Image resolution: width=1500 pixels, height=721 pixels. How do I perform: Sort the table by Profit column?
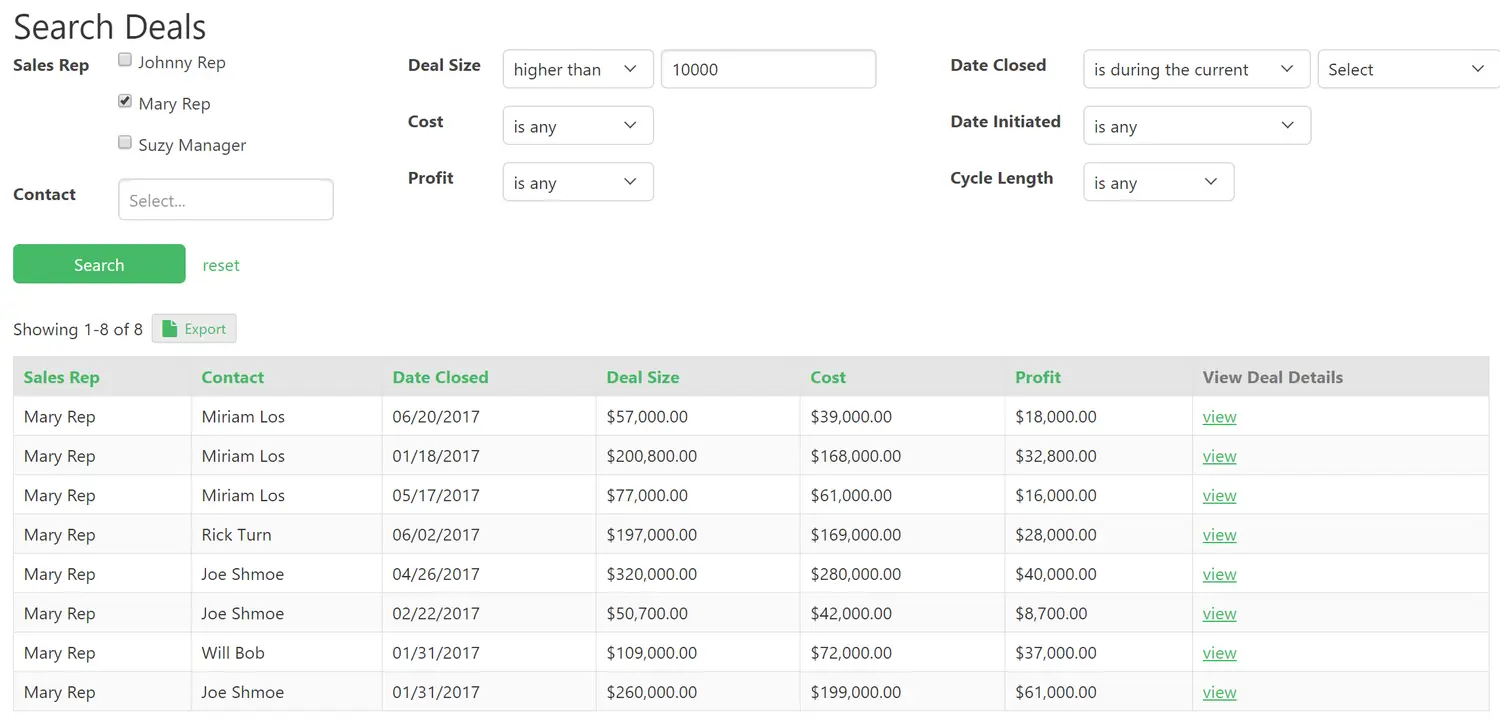click(1038, 377)
